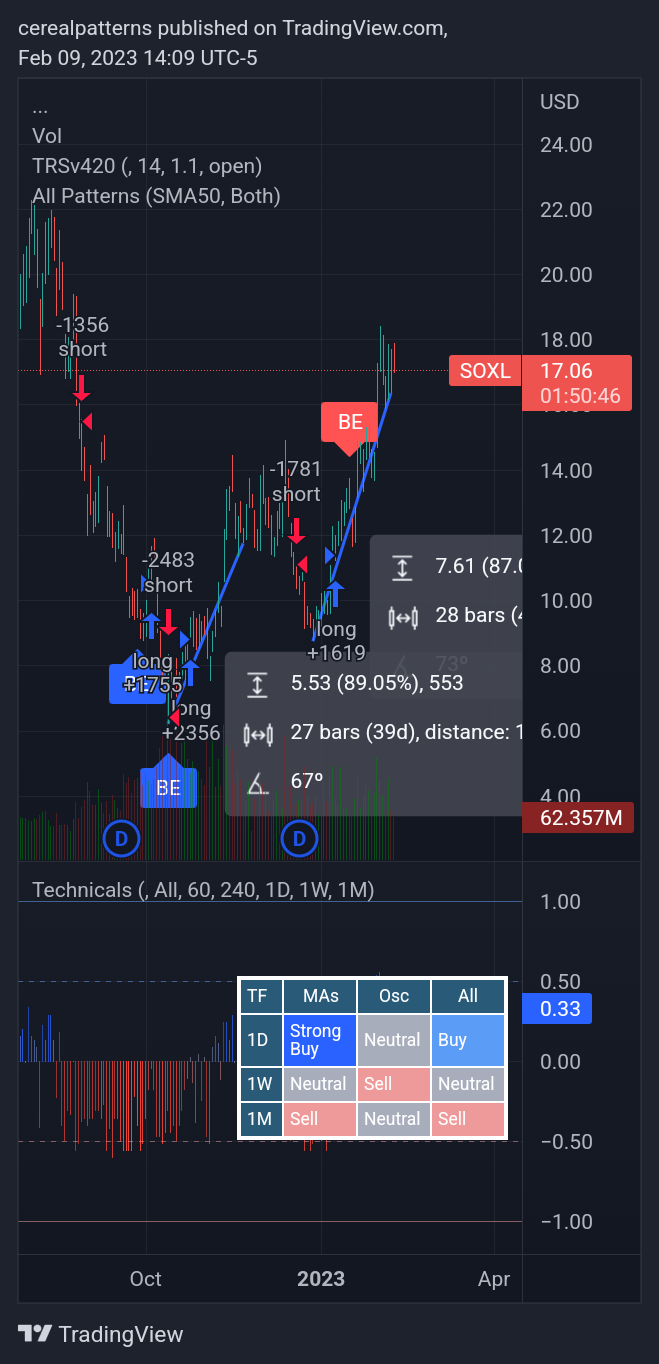Select the TRSv420 (, 14, 1.1, open) legend
This screenshot has width=659, height=1364.
pyautogui.click(x=147, y=166)
